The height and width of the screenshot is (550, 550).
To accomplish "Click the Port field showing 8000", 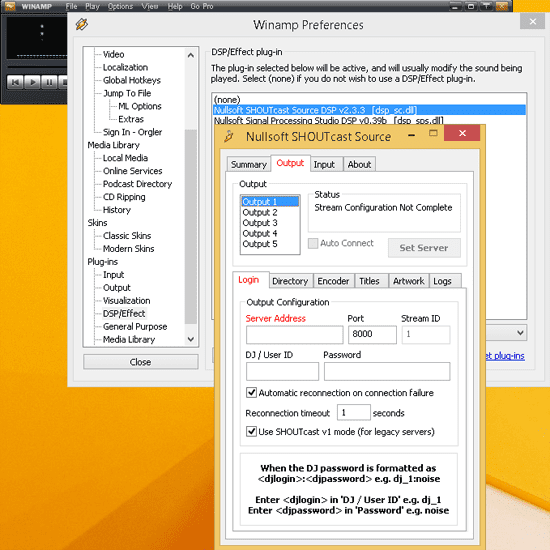I will coord(372,335).
